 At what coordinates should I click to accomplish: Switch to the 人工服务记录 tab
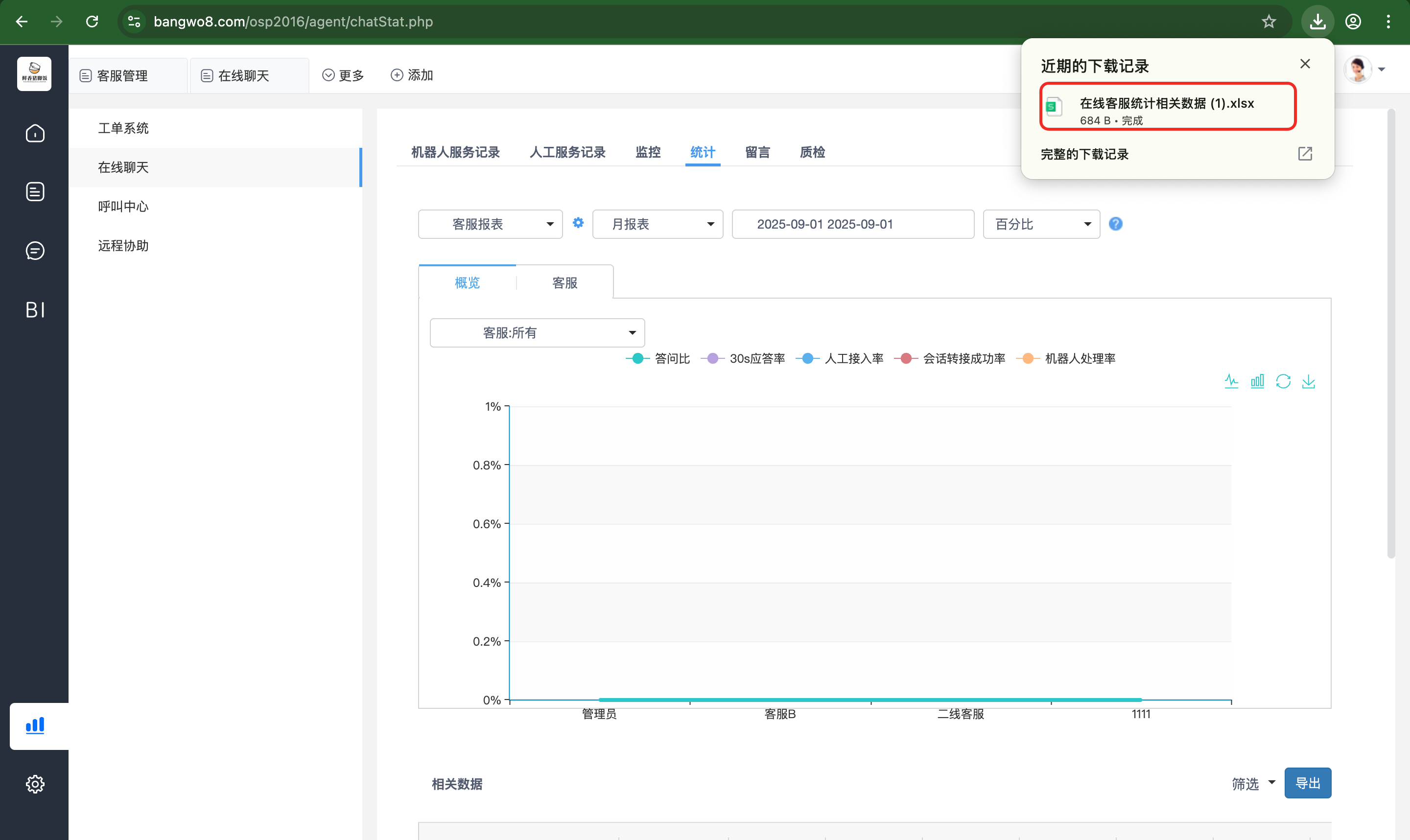(567, 152)
